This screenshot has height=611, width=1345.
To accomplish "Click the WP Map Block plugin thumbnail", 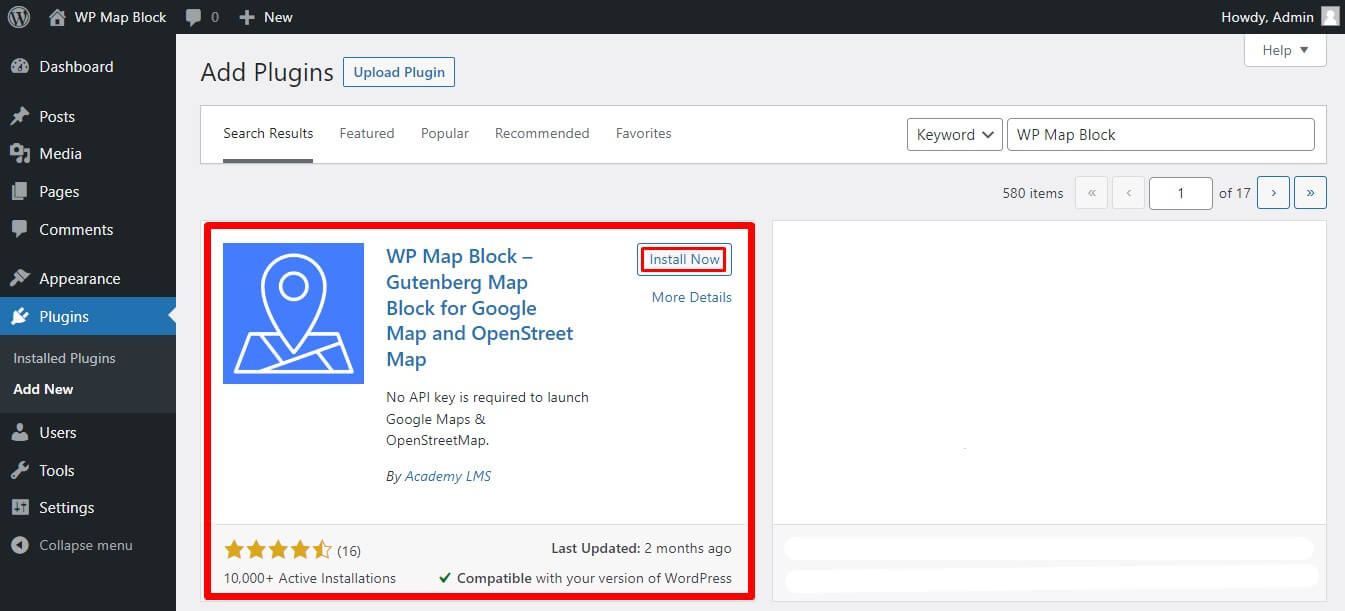I will click(x=293, y=313).
